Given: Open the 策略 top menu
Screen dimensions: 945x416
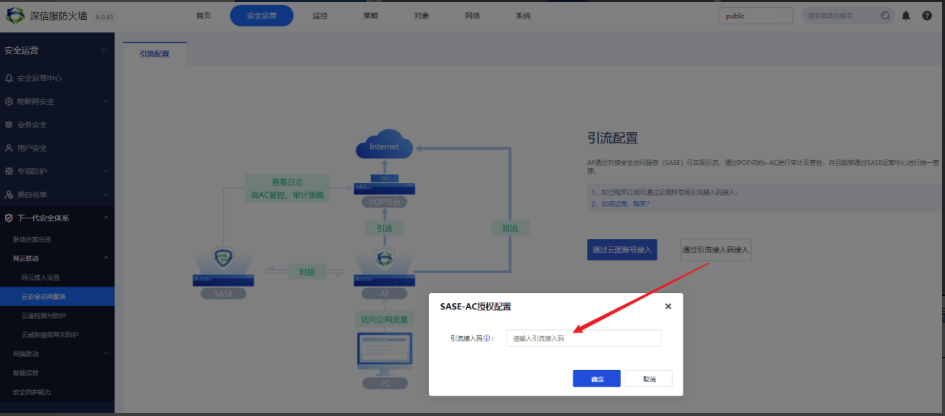Looking at the screenshot, I should point(371,16).
